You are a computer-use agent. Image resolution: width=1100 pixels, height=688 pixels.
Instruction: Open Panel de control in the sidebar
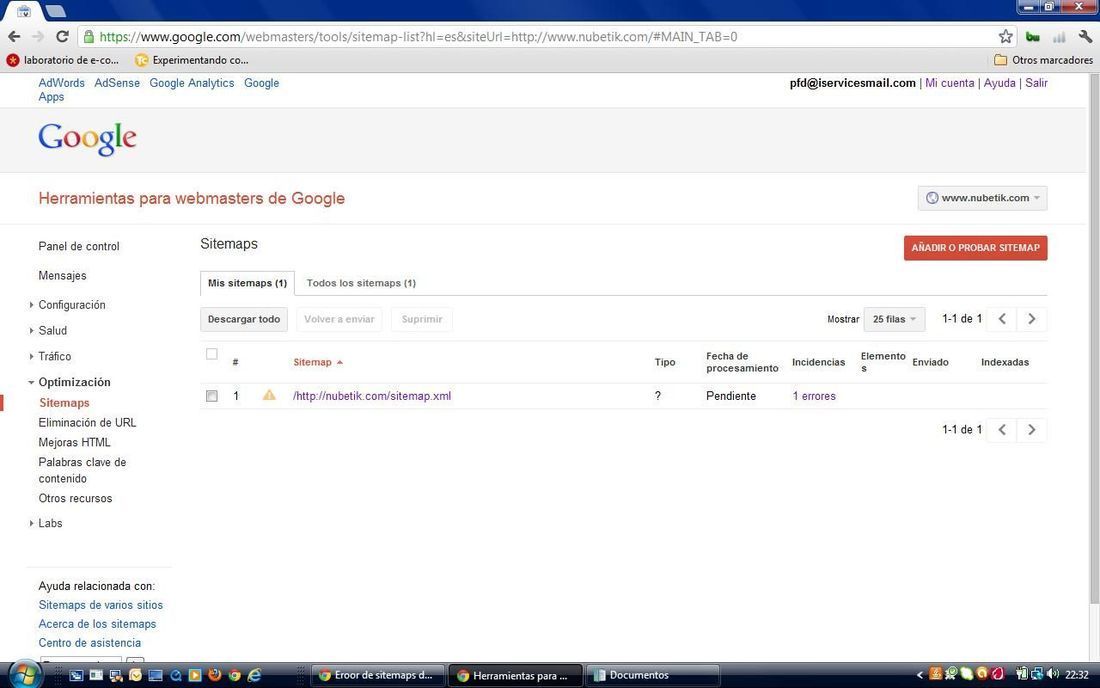point(79,246)
